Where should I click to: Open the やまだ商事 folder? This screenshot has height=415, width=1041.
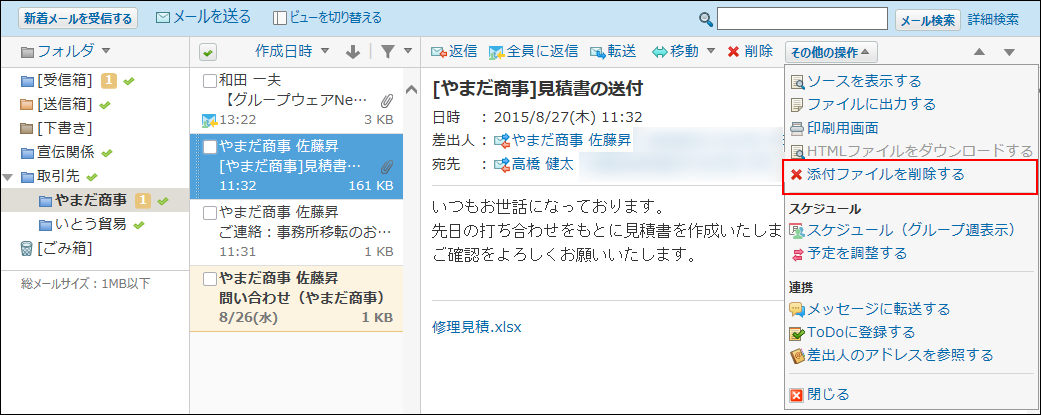coord(92,201)
